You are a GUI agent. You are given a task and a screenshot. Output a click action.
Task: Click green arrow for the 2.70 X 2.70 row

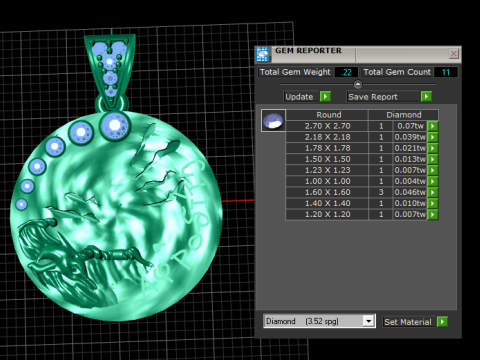[433, 126]
